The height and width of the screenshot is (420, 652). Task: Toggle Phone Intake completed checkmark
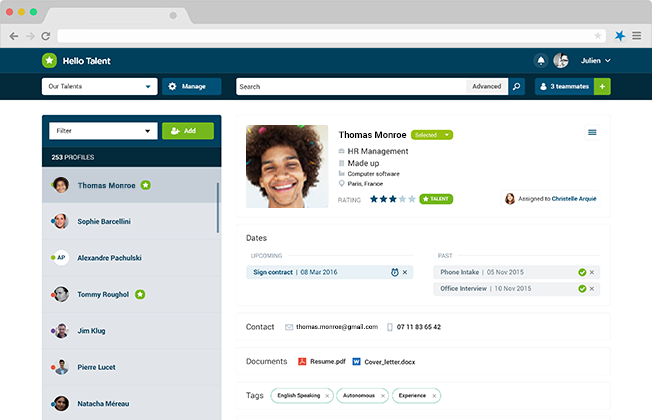582,272
